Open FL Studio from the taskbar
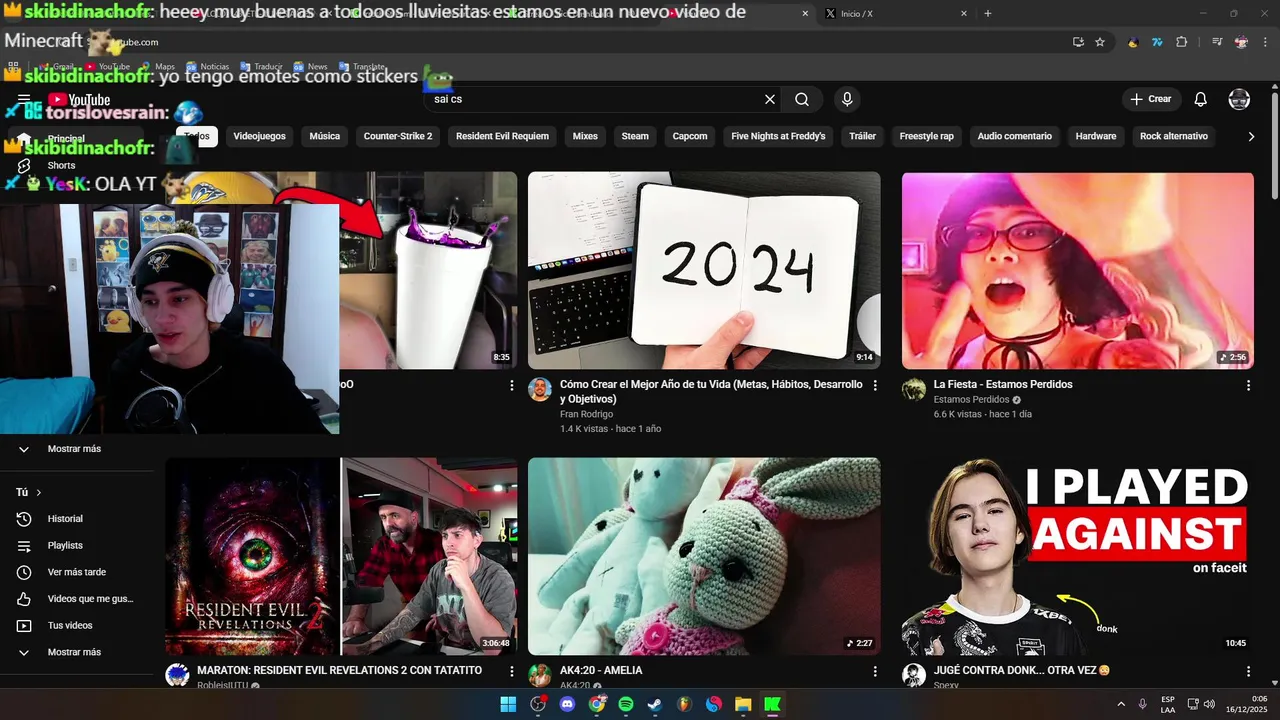Image resolution: width=1280 pixels, height=720 pixels. coord(685,704)
